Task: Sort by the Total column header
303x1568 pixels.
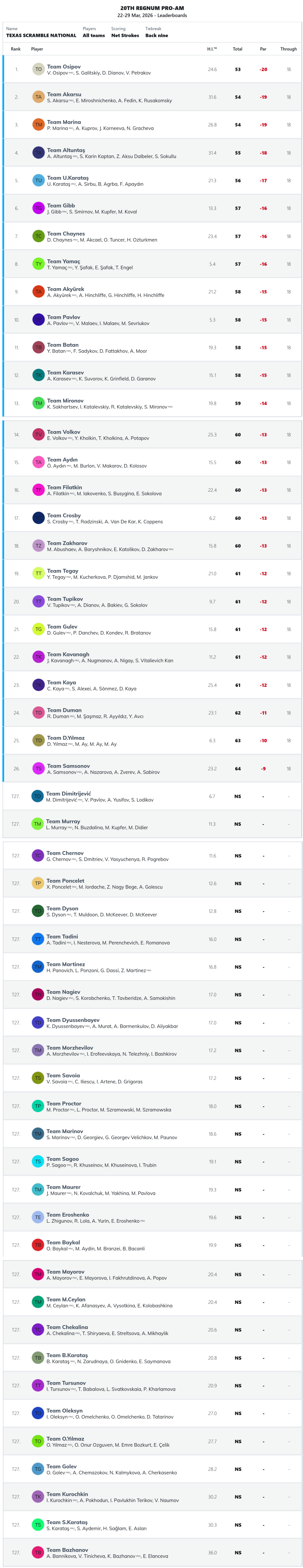Action: 237,49
